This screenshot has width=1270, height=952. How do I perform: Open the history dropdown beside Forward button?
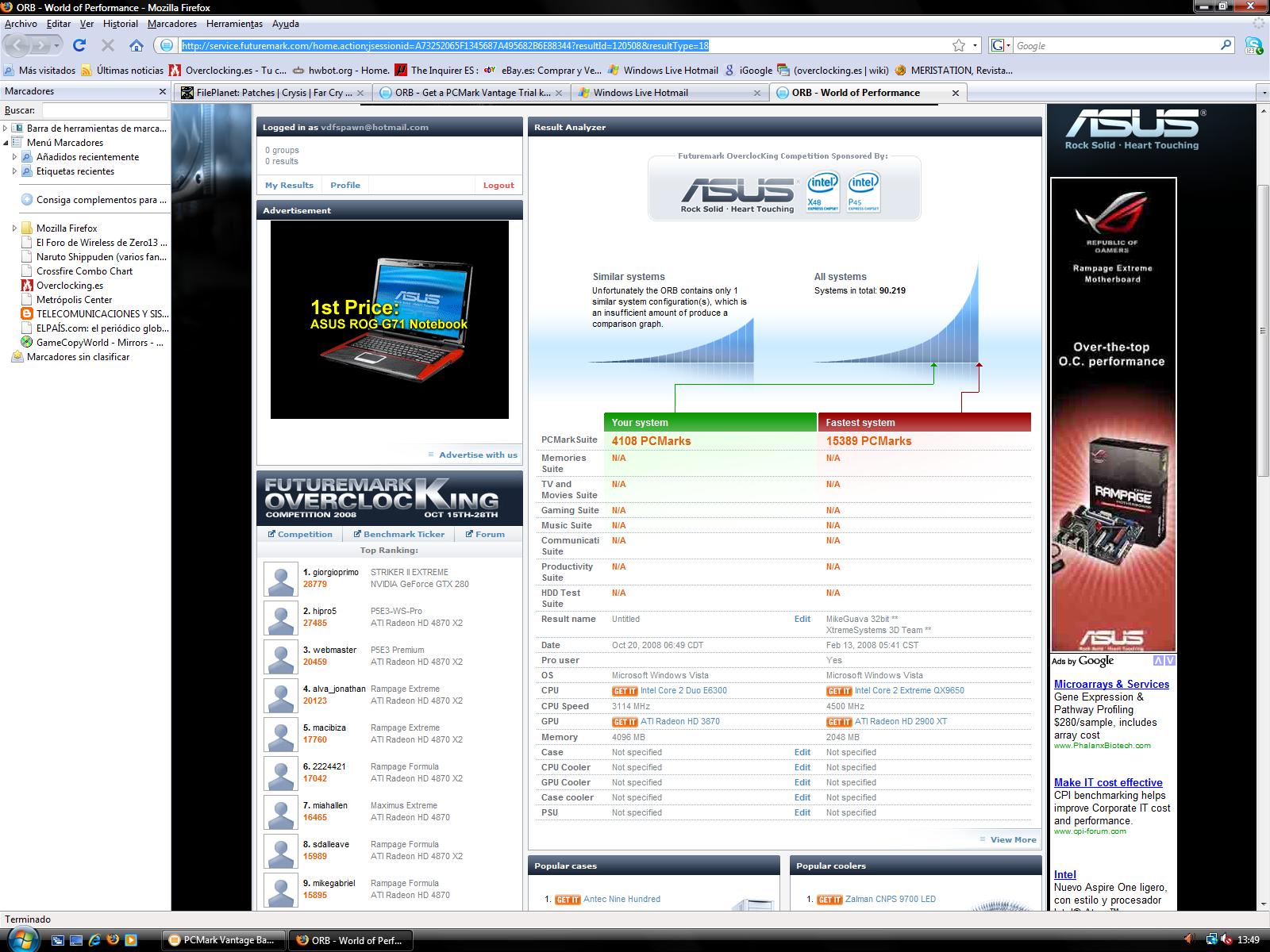pyautogui.click(x=56, y=46)
